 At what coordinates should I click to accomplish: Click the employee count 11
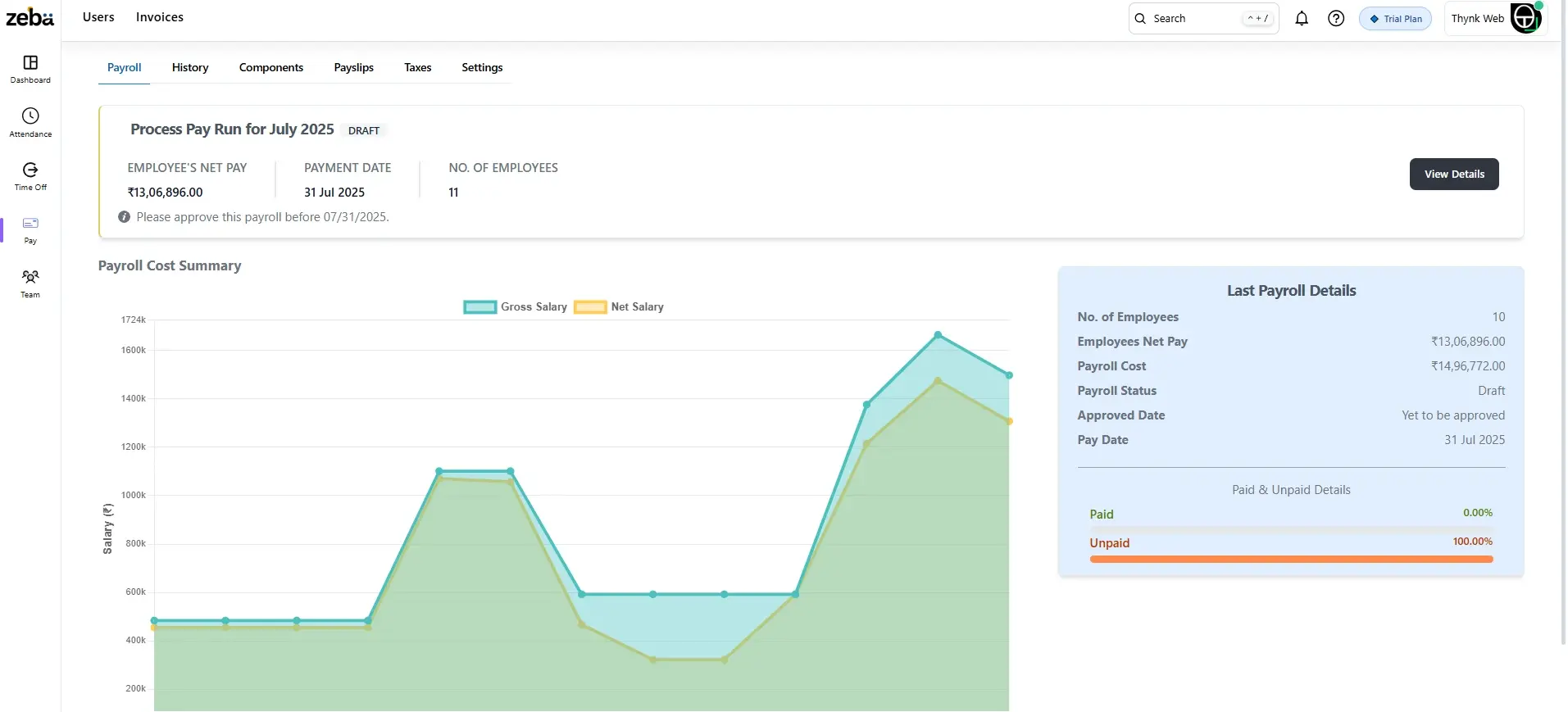[453, 193]
